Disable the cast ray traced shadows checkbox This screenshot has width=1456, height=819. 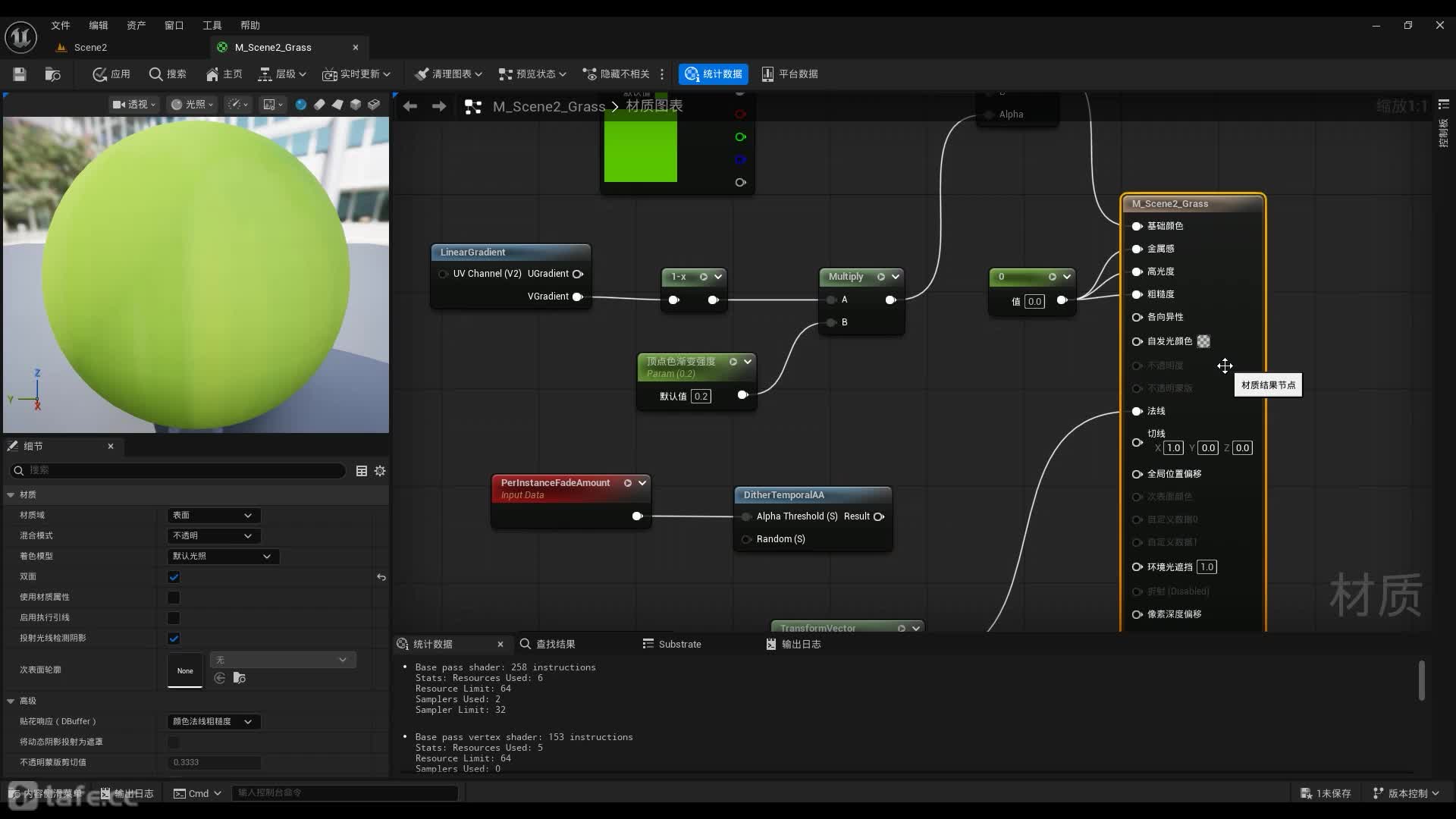pyautogui.click(x=174, y=639)
